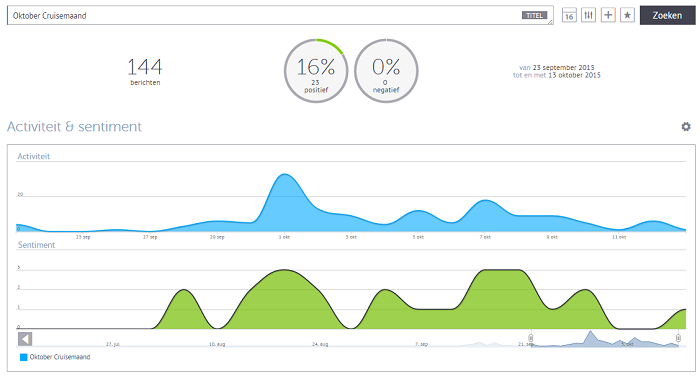Click the Oktober Cruisemaand search field

(280, 15)
